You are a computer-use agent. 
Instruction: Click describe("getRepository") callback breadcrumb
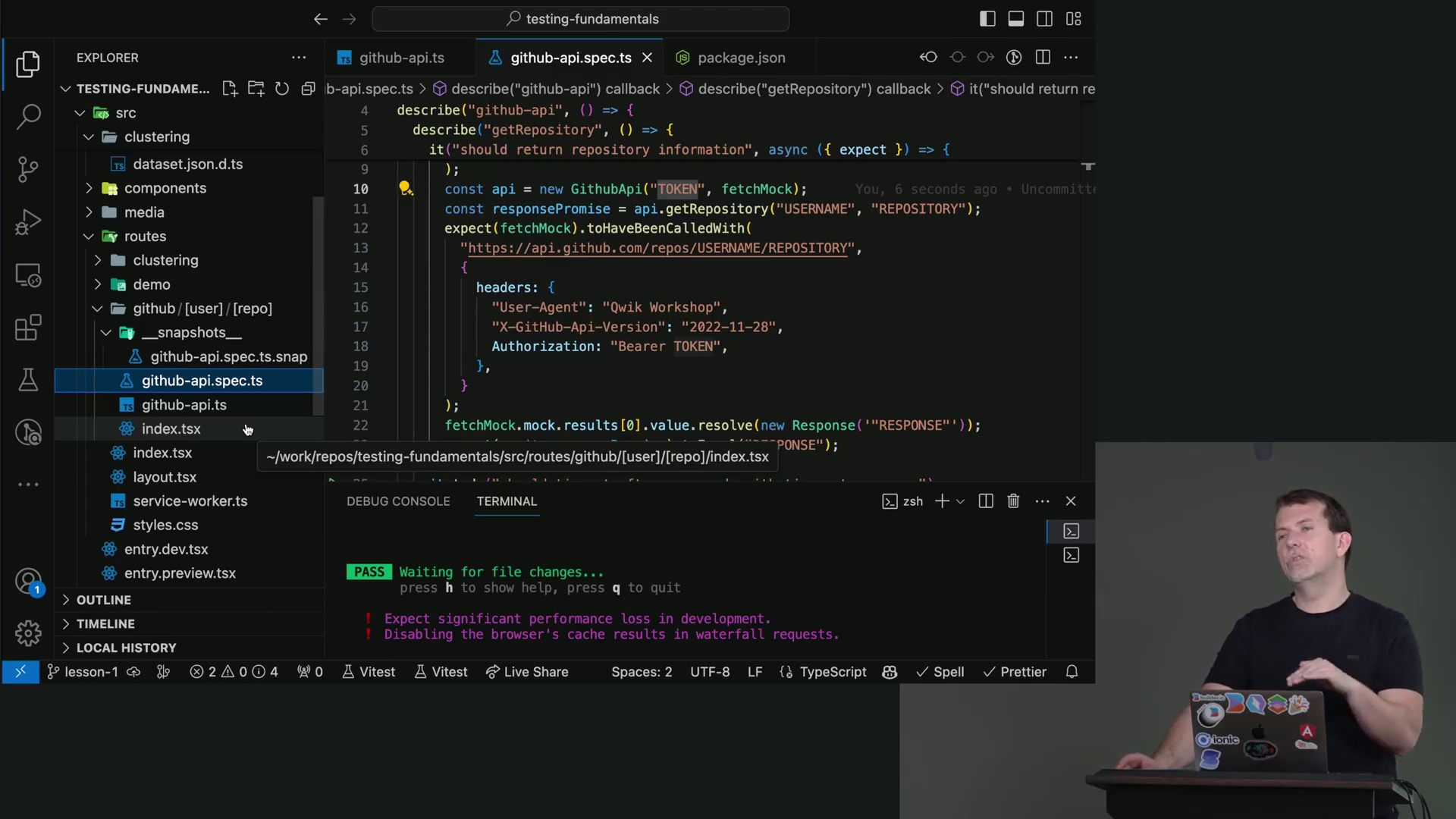tap(805, 89)
